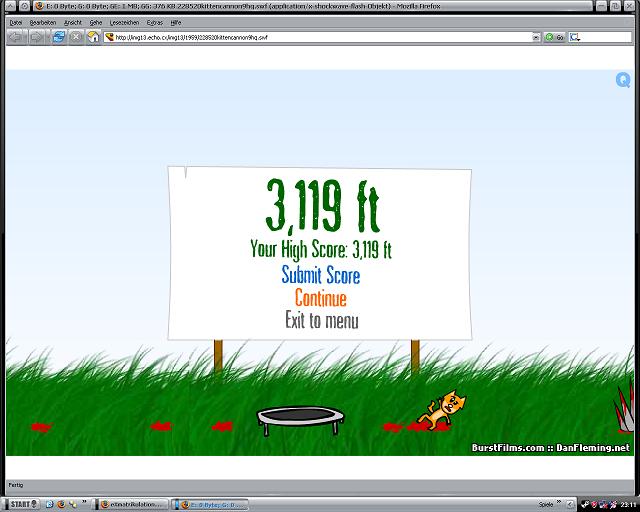This screenshot has width=640, height=512.
Task: Go to the Home page icon
Action: click(x=93, y=37)
